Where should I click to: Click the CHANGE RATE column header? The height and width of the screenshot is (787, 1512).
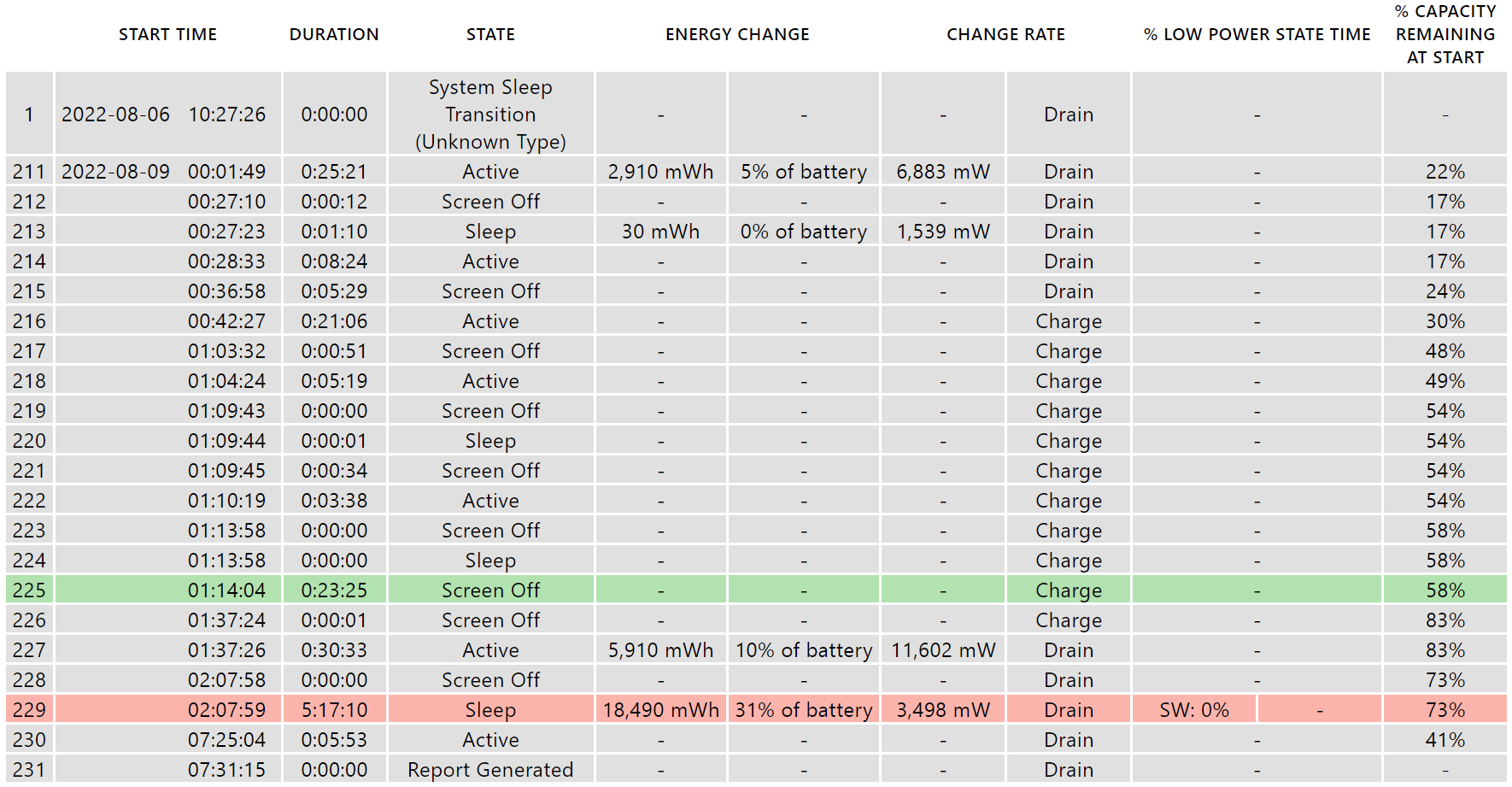pyautogui.click(x=1005, y=34)
